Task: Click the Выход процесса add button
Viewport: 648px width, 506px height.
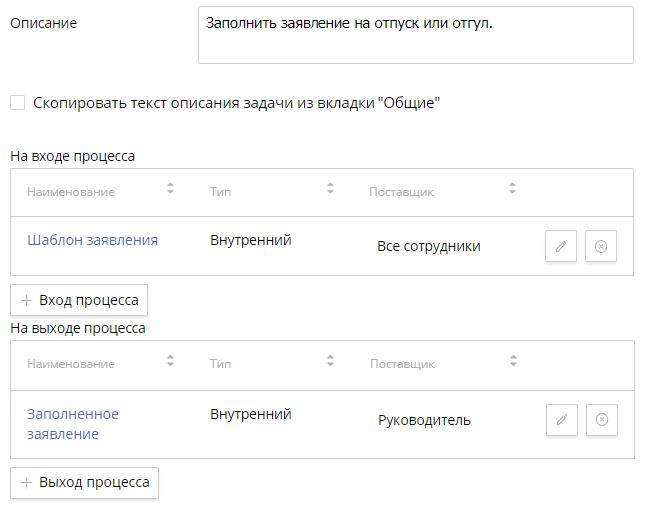Action: point(84,482)
